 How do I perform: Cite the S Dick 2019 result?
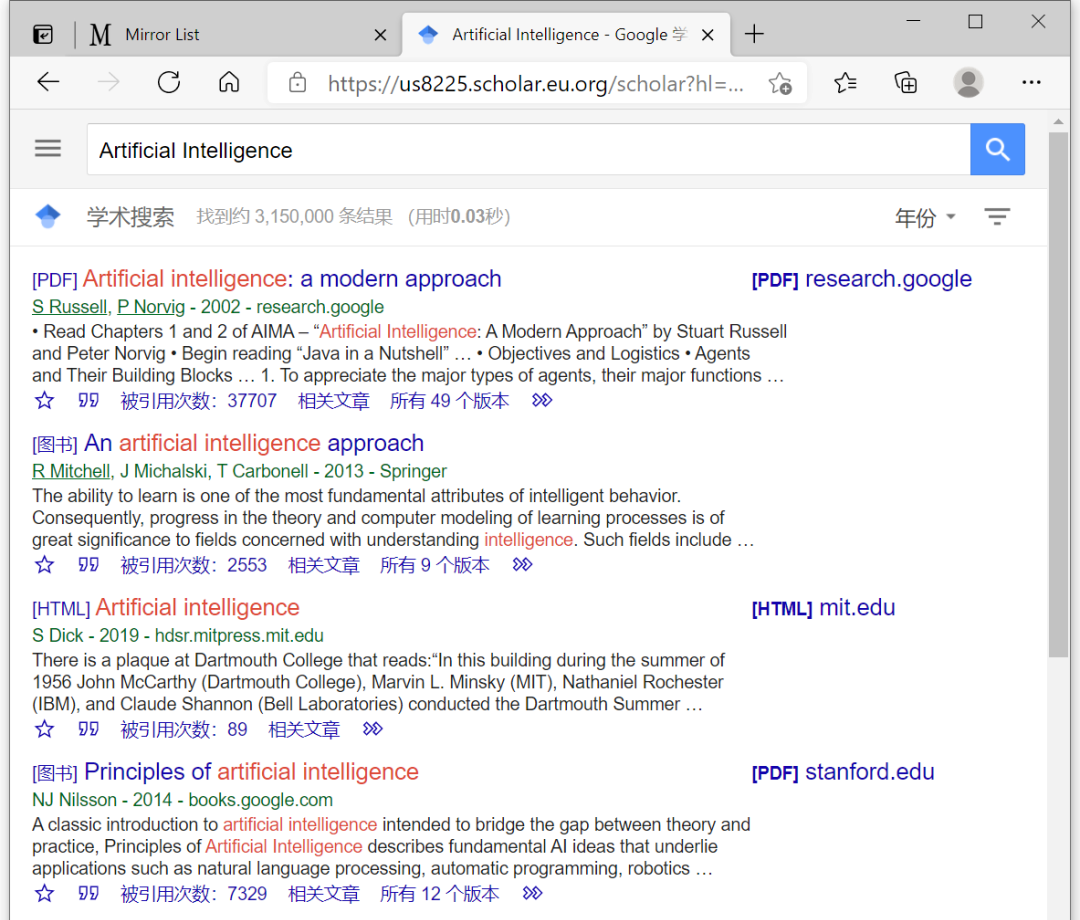pyautogui.click(x=88, y=729)
